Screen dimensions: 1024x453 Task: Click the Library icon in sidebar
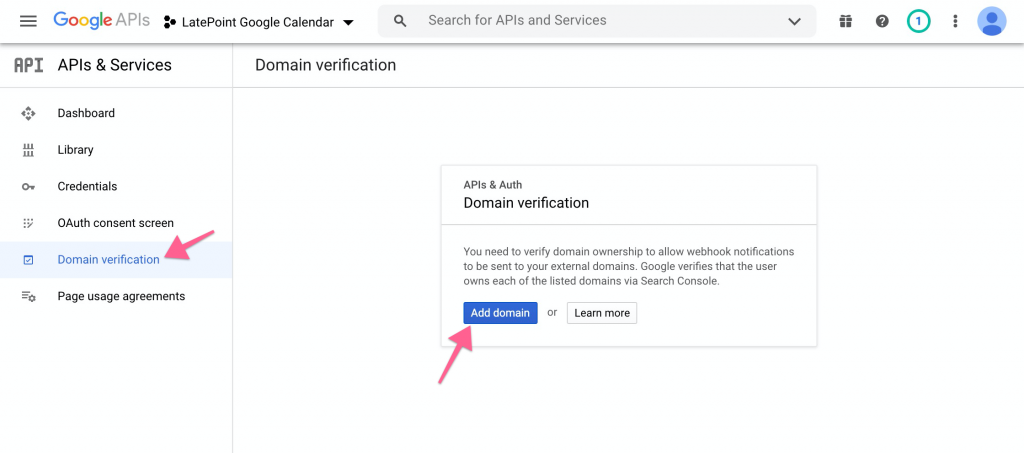[x=28, y=150]
